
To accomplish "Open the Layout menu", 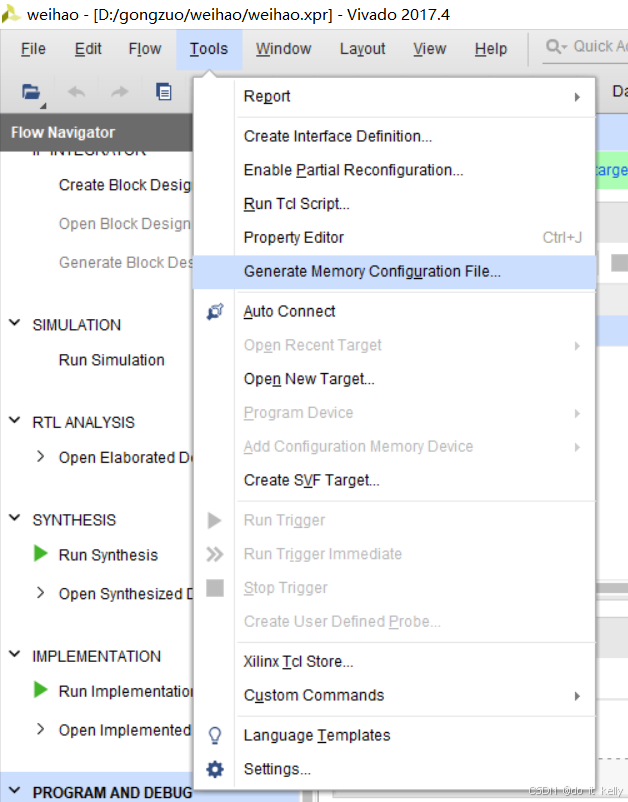I will [x=362, y=49].
